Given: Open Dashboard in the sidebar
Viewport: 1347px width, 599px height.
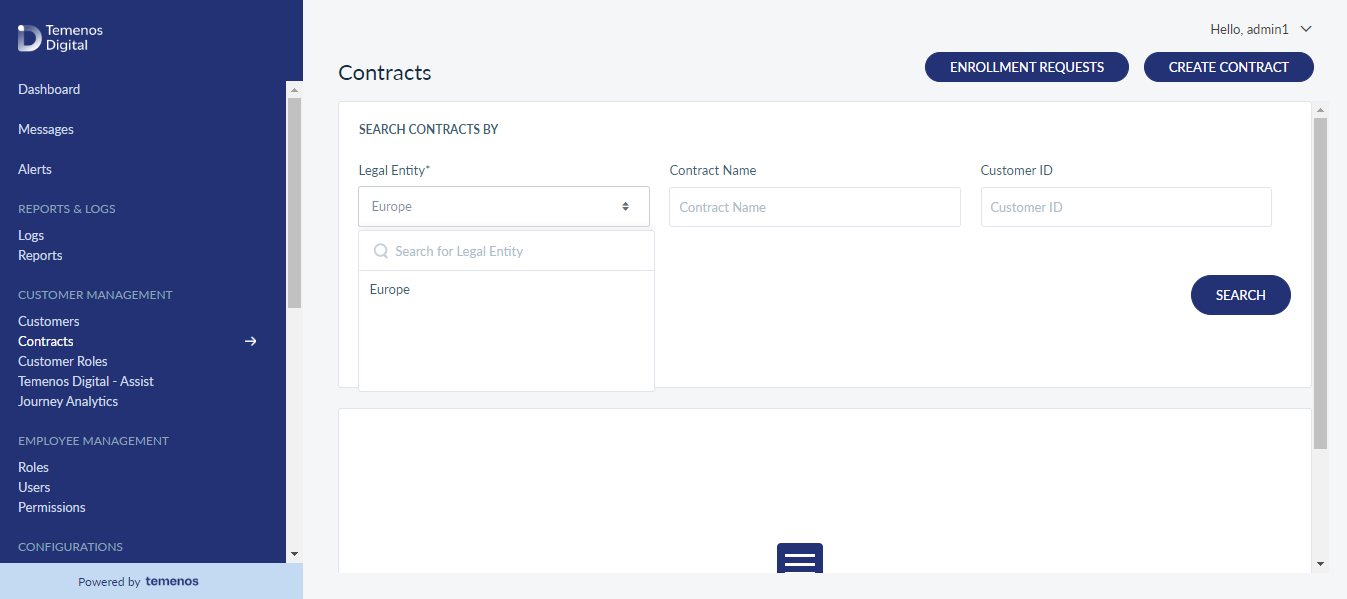Looking at the screenshot, I should tap(49, 89).
